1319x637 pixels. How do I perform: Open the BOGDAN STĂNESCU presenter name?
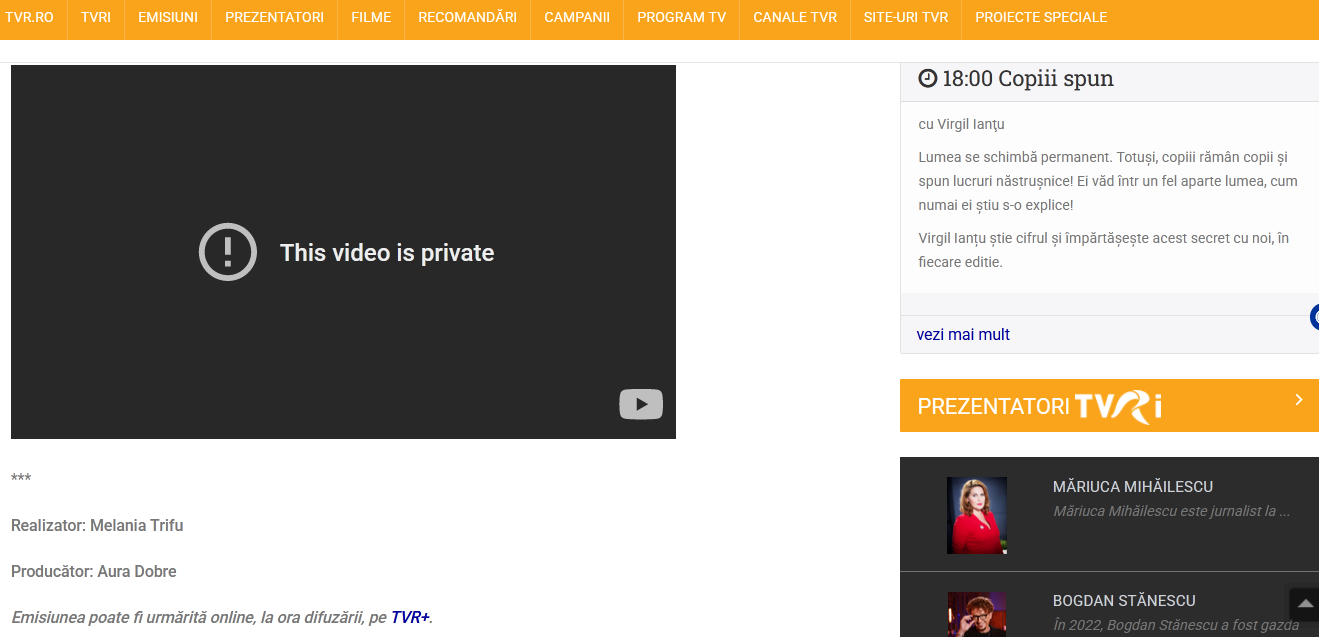(x=1124, y=601)
